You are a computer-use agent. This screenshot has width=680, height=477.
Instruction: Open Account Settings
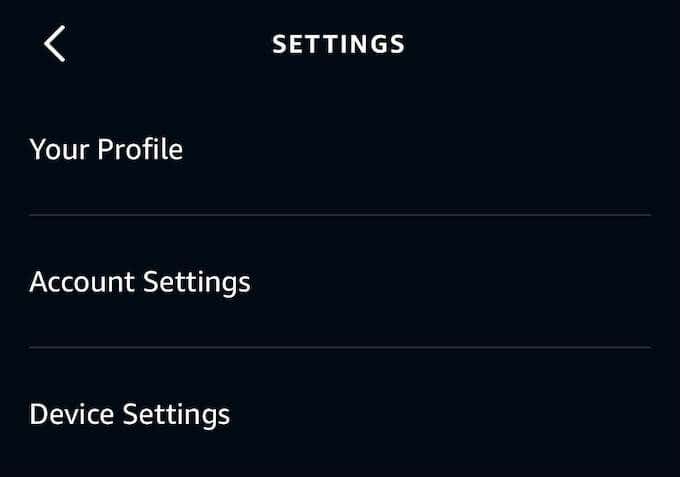coord(140,282)
